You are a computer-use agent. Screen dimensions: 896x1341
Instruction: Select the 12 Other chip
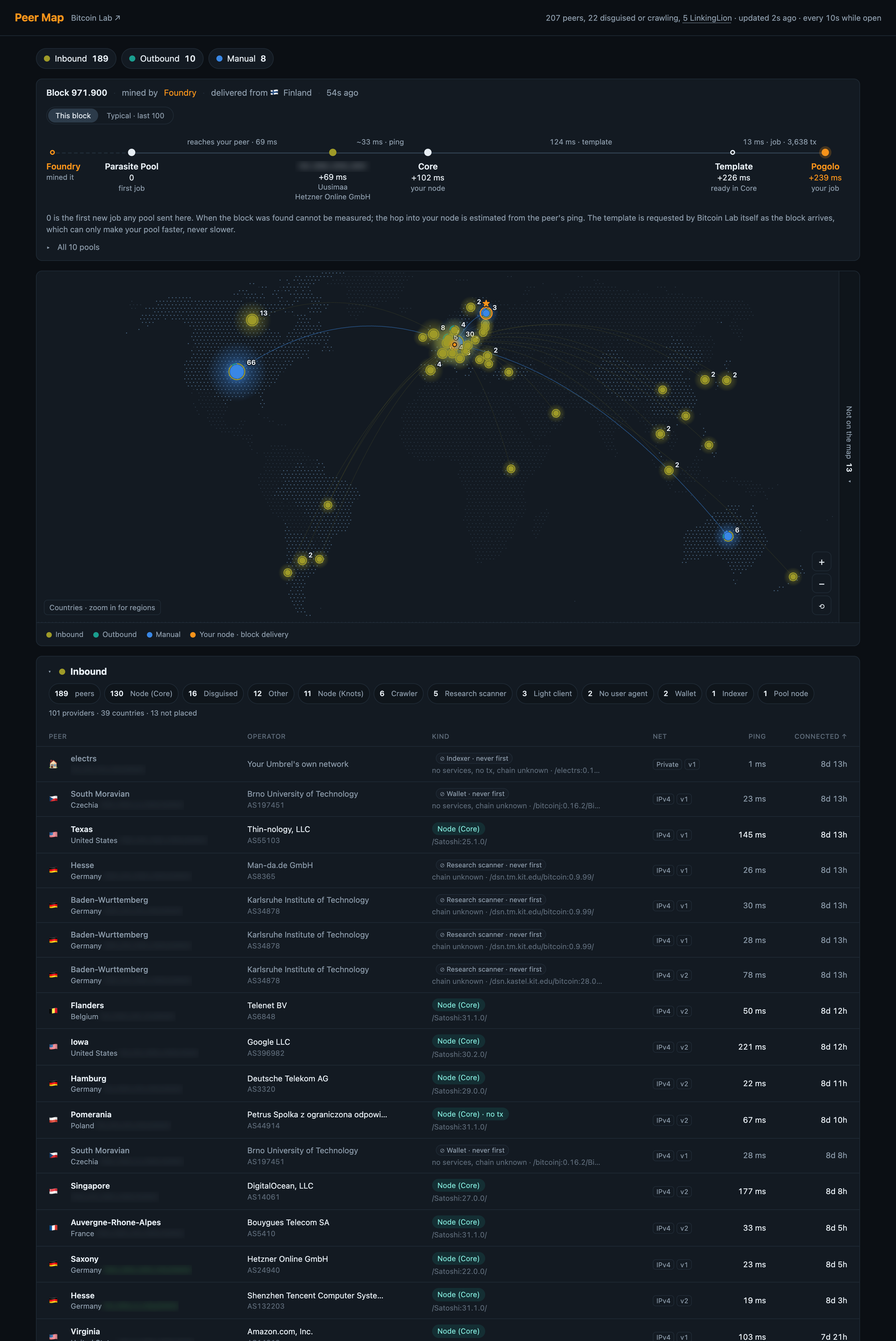pos(271,694)
